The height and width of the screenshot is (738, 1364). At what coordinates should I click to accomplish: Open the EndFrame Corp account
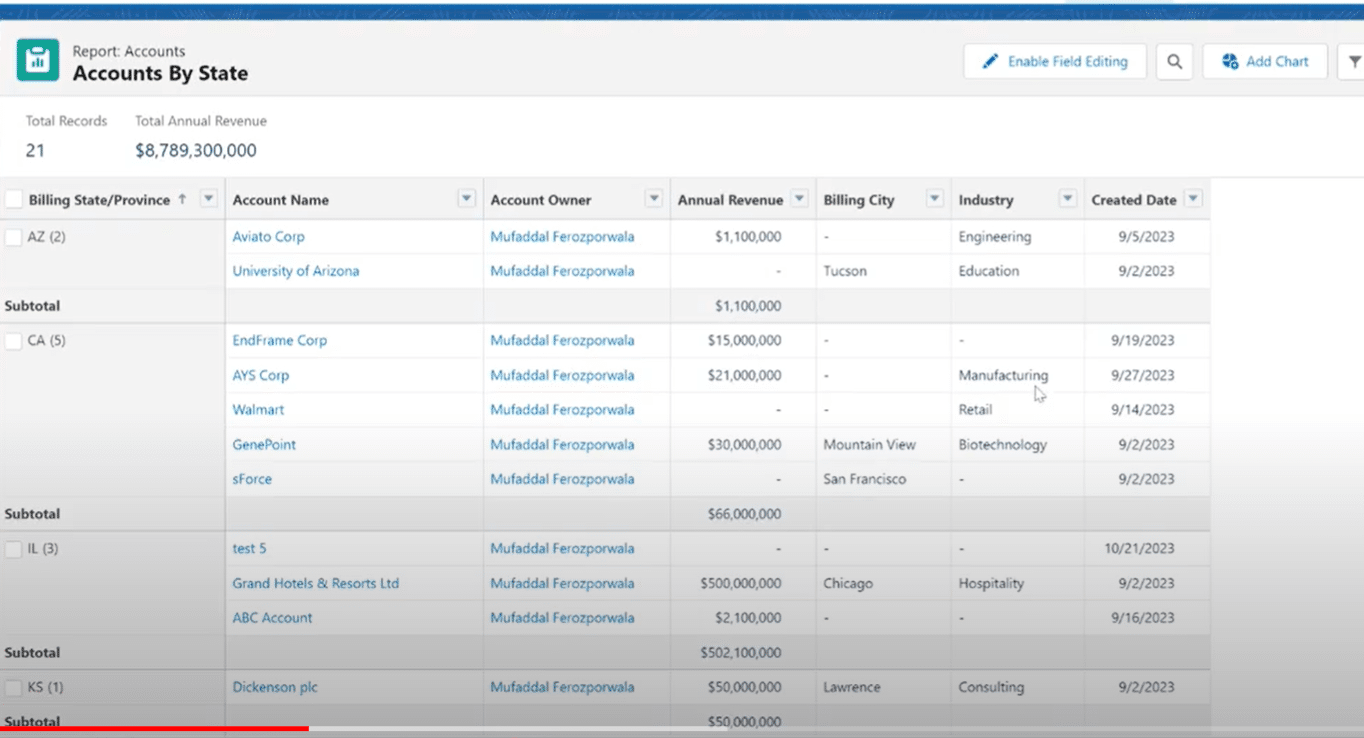280,340
